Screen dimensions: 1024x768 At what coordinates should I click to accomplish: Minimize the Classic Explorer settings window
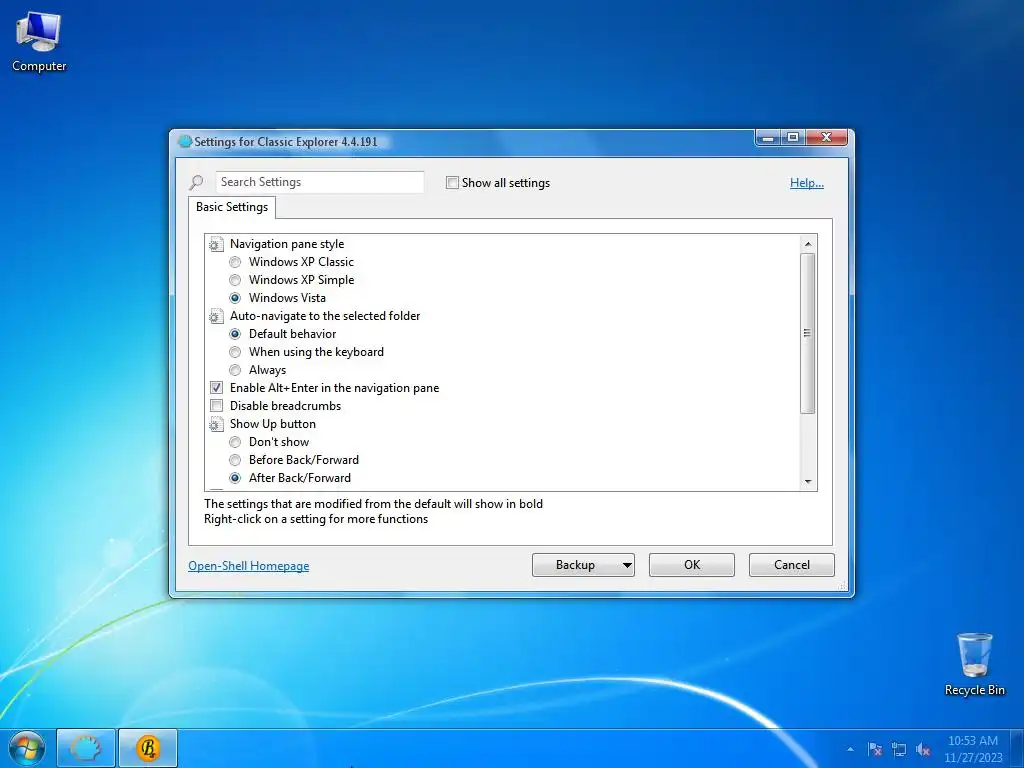click(768, 137)
